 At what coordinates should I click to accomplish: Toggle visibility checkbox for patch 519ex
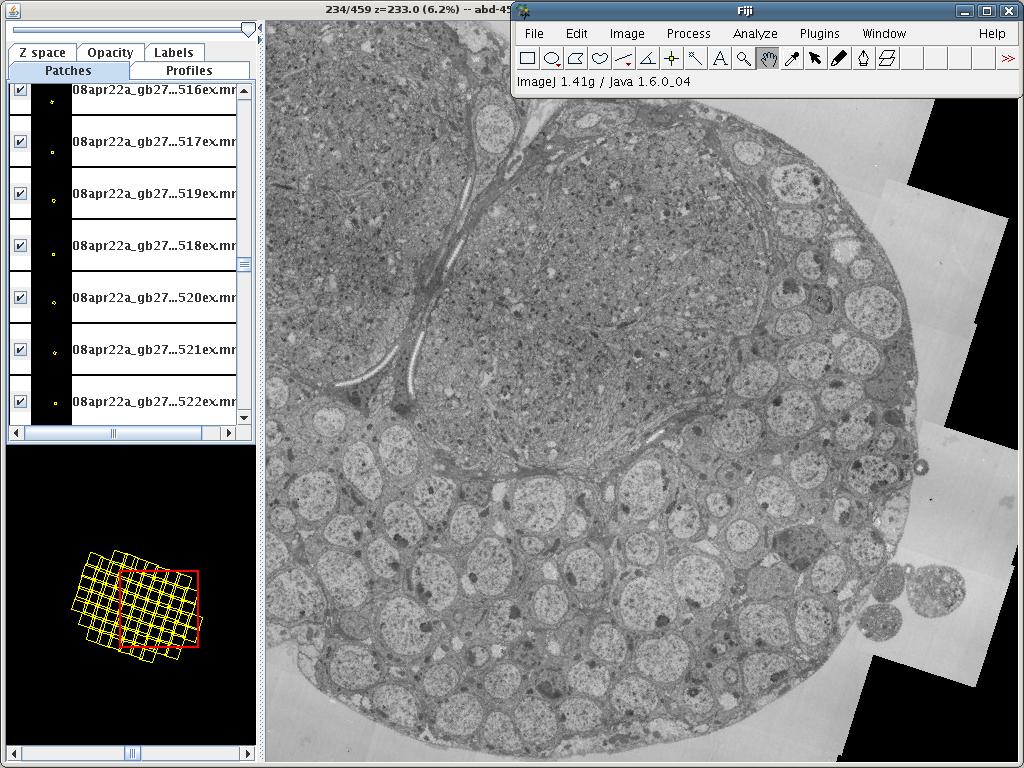[20, 194]
